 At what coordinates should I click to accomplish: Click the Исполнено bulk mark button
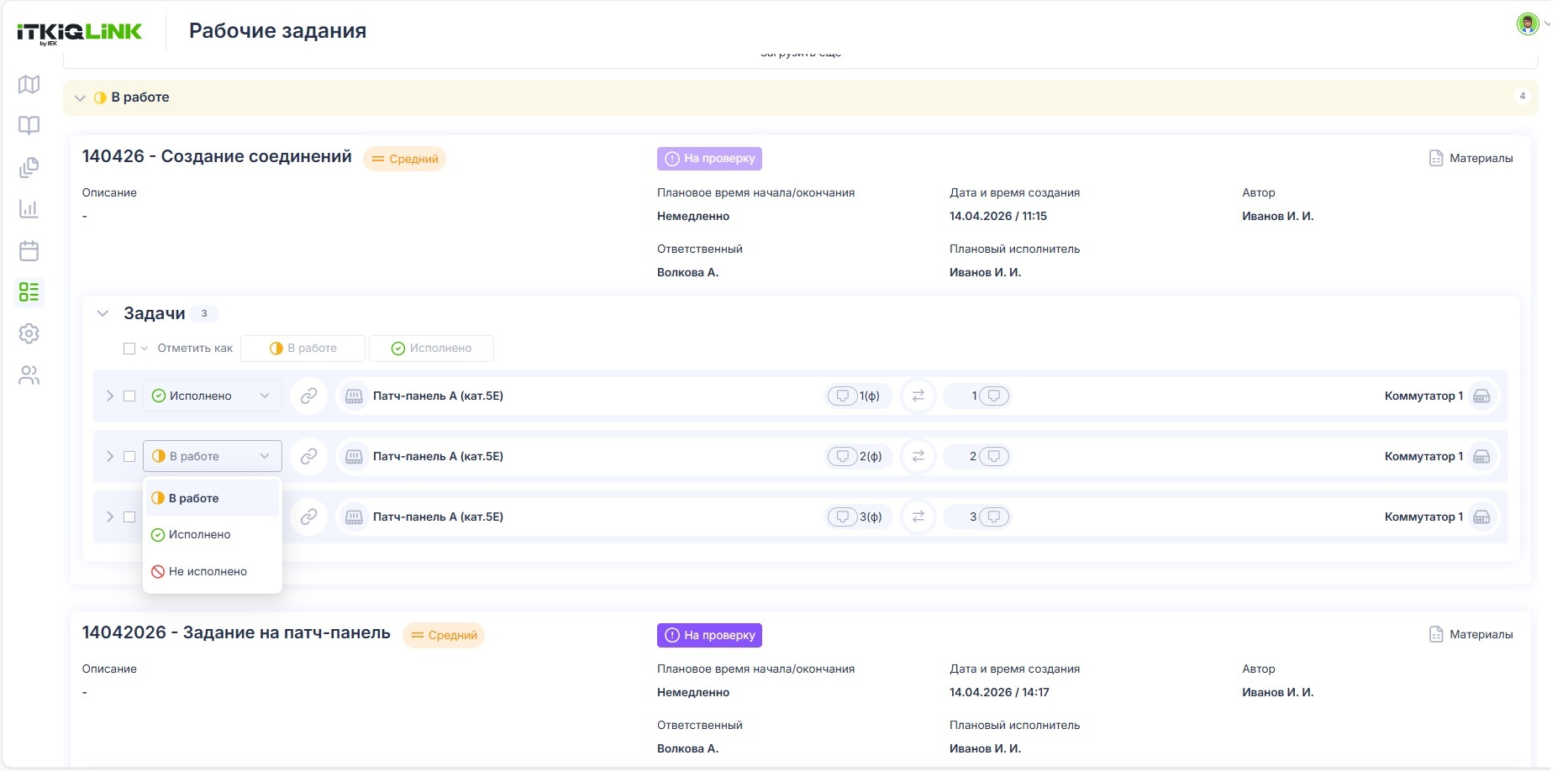point(431,349)
